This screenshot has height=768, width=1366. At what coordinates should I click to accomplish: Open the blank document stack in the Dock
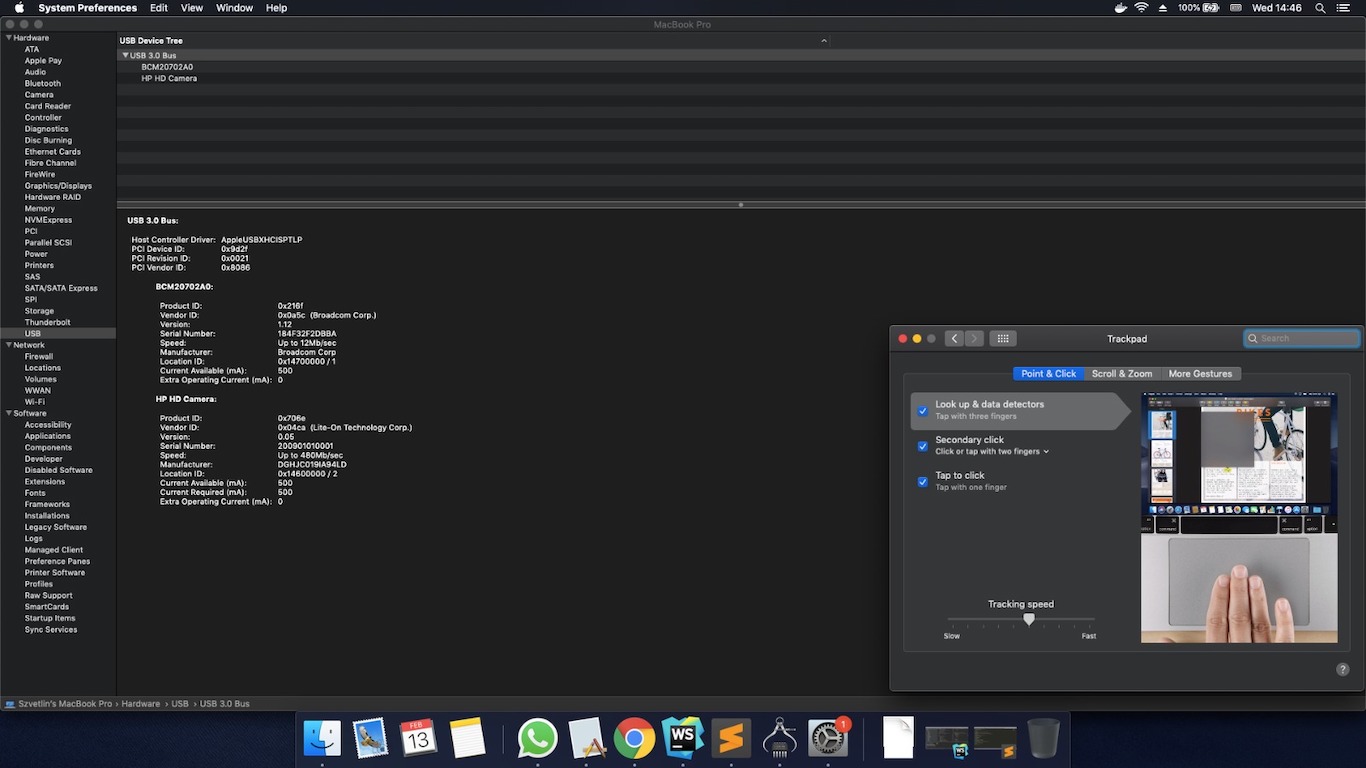point(898,739)
